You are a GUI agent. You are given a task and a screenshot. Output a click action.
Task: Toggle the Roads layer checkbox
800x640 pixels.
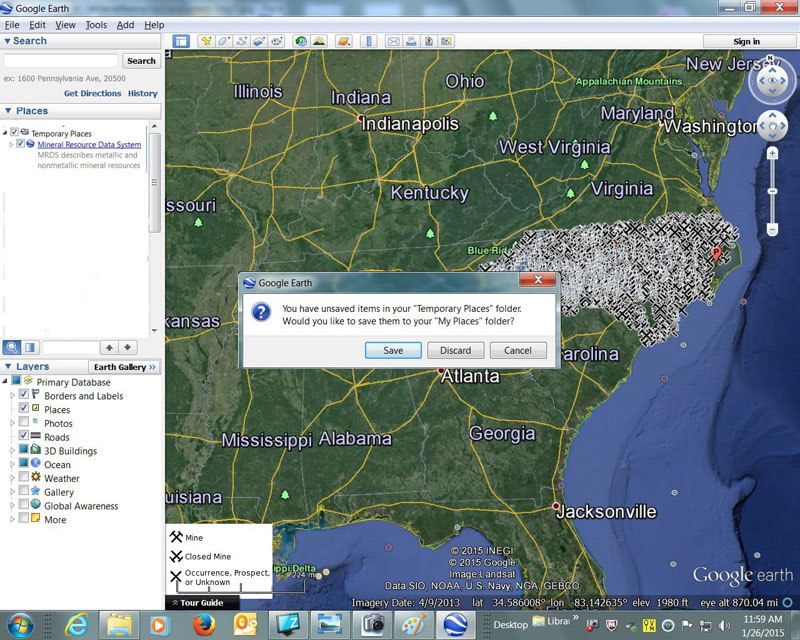click(x=23, y=435)
